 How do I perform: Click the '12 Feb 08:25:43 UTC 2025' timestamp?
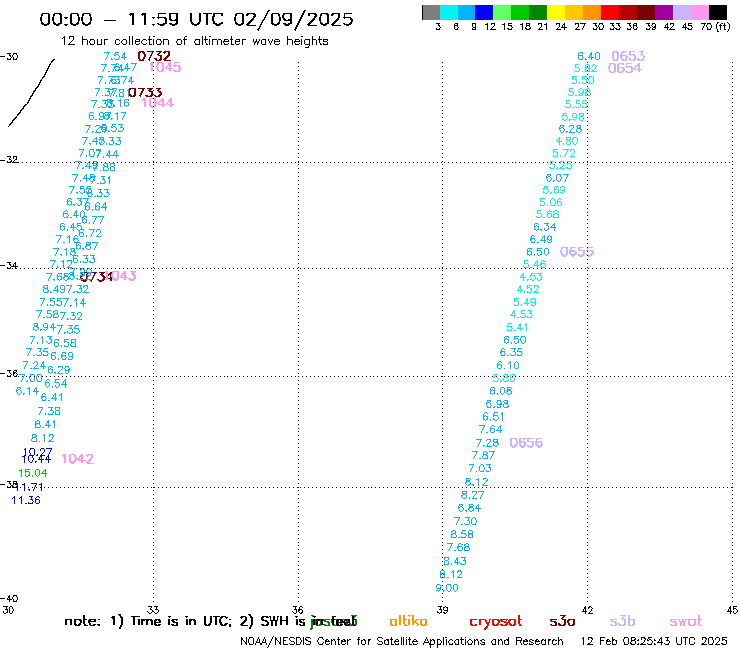[654, 642]
